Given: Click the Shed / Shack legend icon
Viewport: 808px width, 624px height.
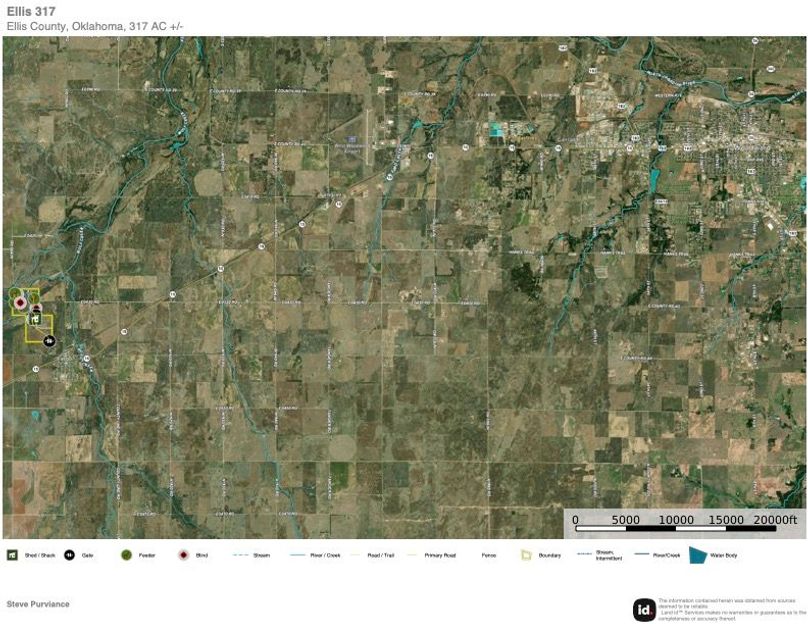Looking at the screenshot, I should pyautogui.click(x=12, y=554).
